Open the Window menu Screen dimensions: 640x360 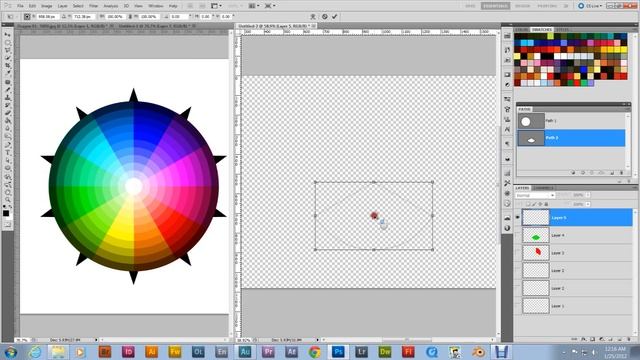pos(156,6)
